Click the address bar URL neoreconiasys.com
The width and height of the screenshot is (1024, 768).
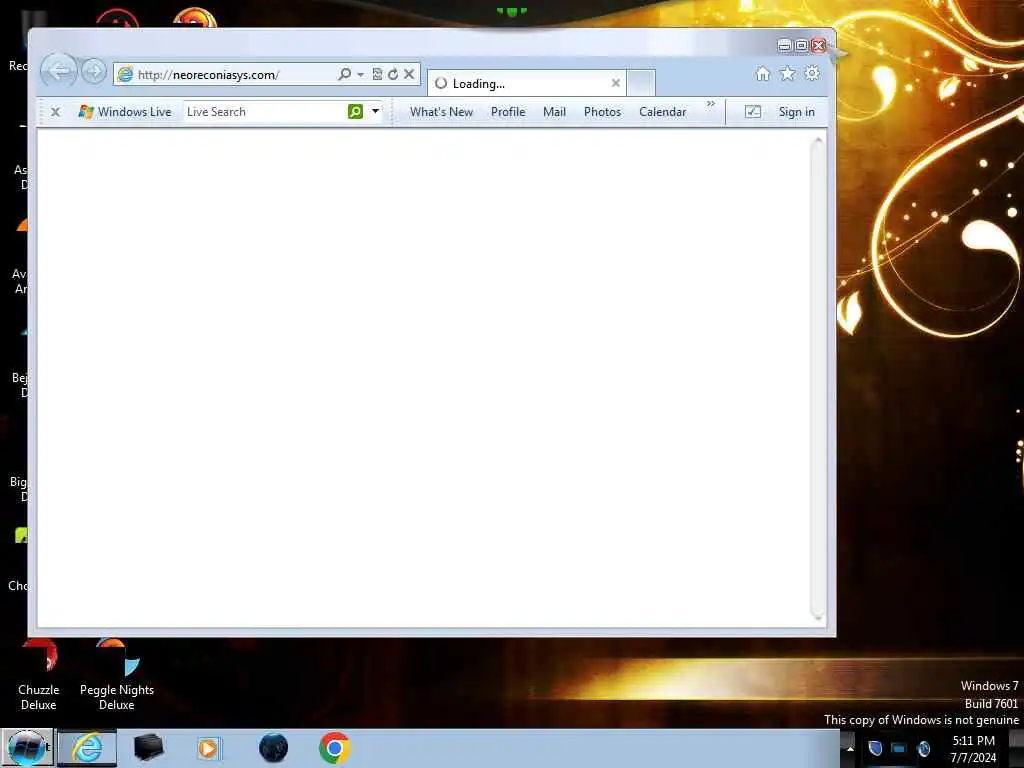(x=208, y=75)
